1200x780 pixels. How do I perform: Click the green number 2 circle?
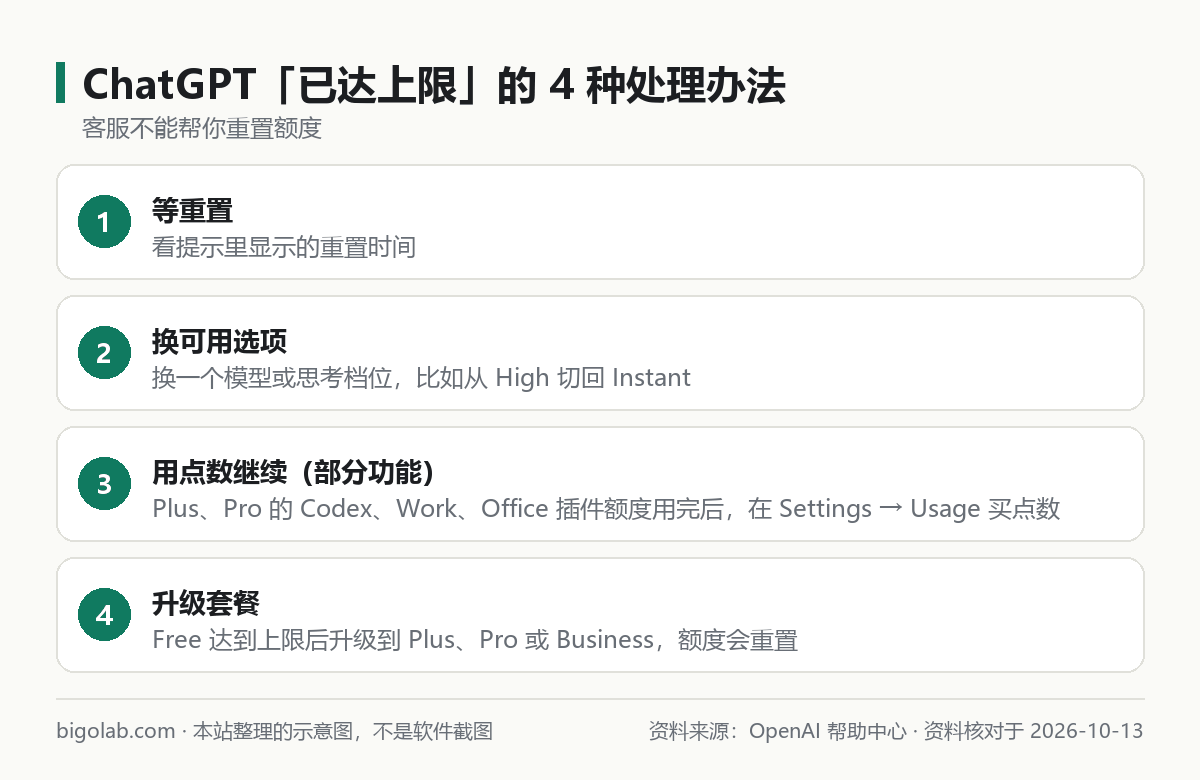pos(104,353)
